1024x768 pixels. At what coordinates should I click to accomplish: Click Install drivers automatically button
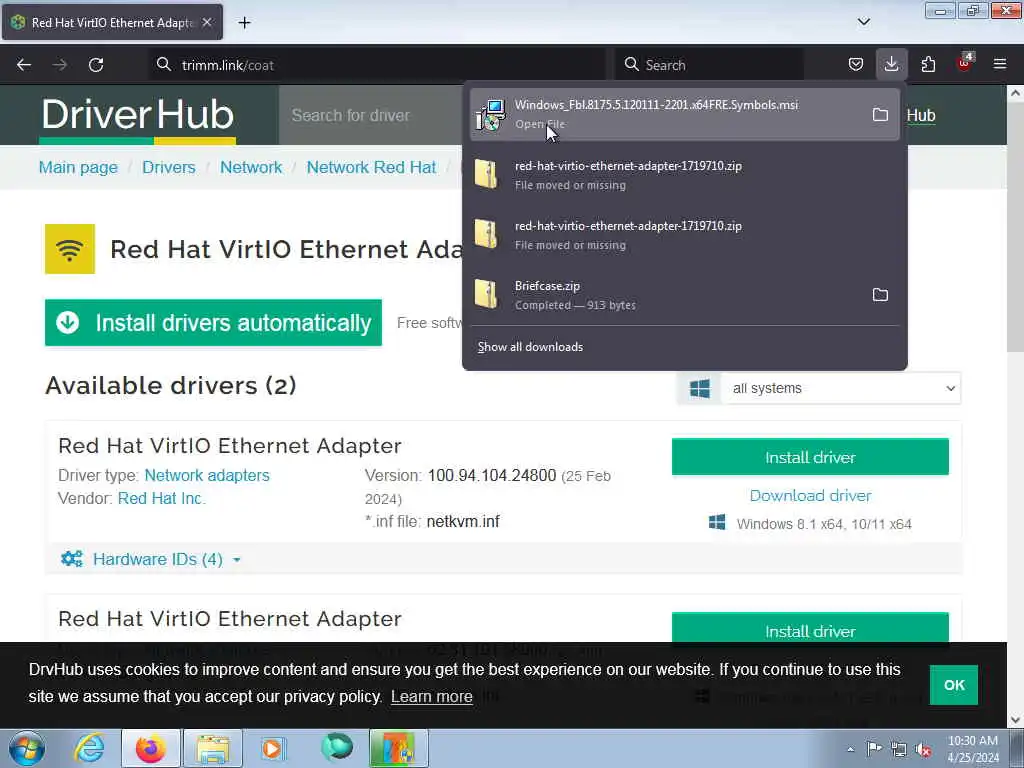pyautogui.click(x=214, y=323)
